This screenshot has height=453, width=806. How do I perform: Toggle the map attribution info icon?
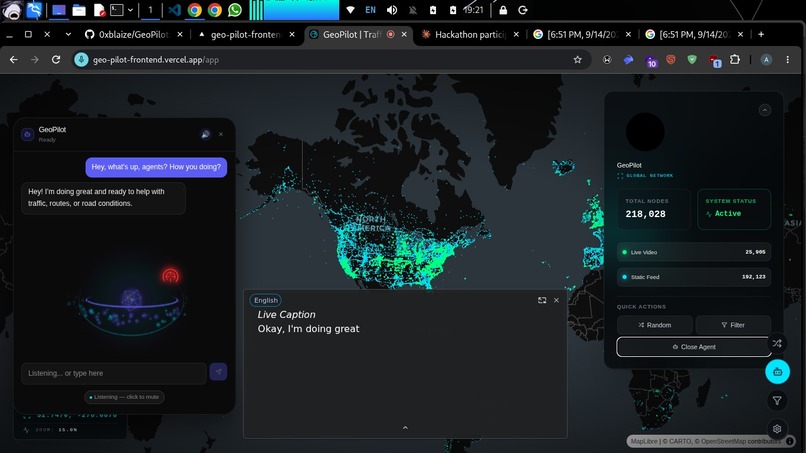tap(790, 441)
